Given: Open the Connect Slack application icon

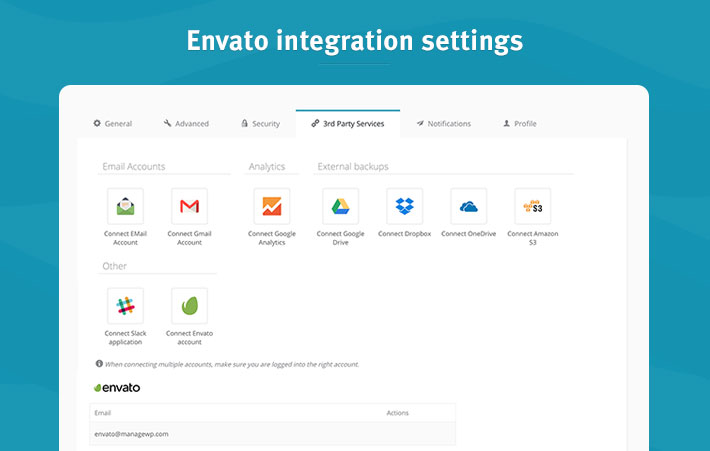Looking at the screenshot, I should coord(125,306).
